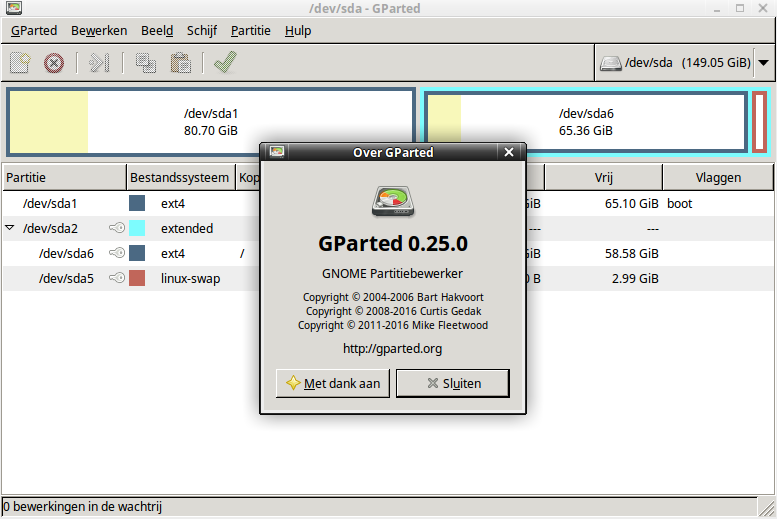Click the linux-swap red color swatch

(x=137, y=278)
